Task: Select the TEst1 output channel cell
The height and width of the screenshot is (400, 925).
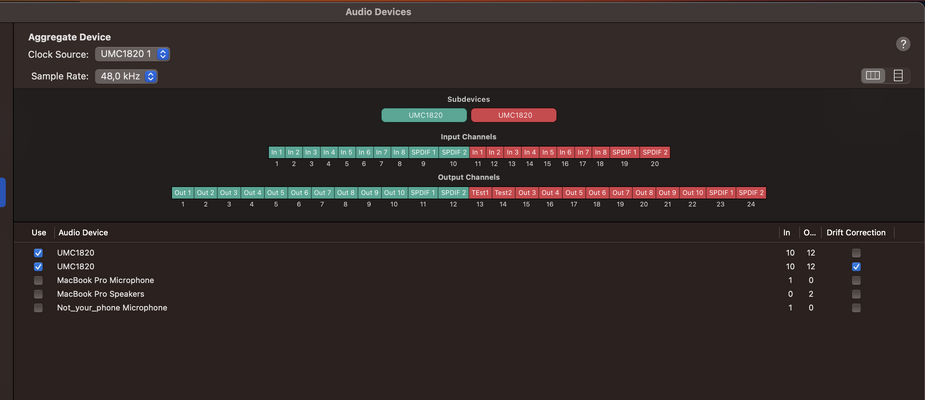Action: pyautogui.click(x=480, y=192)
